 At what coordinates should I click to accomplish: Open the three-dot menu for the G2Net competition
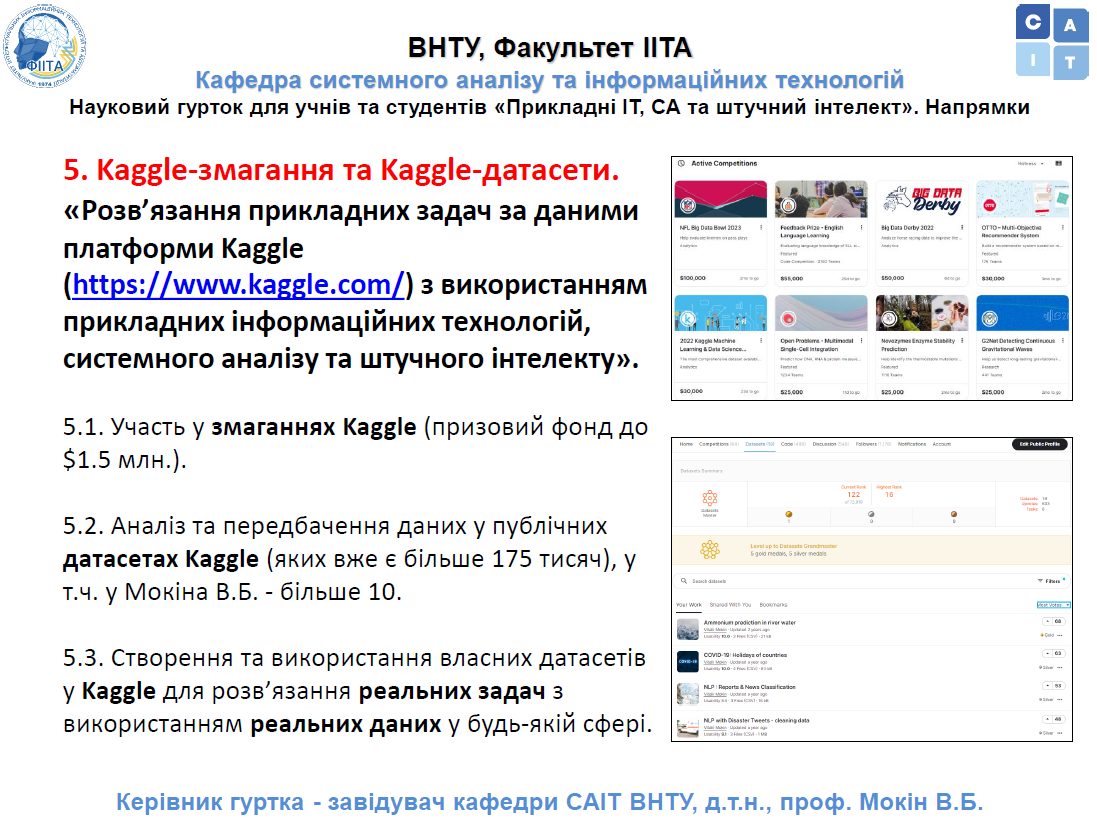[x=1063, y=340]
